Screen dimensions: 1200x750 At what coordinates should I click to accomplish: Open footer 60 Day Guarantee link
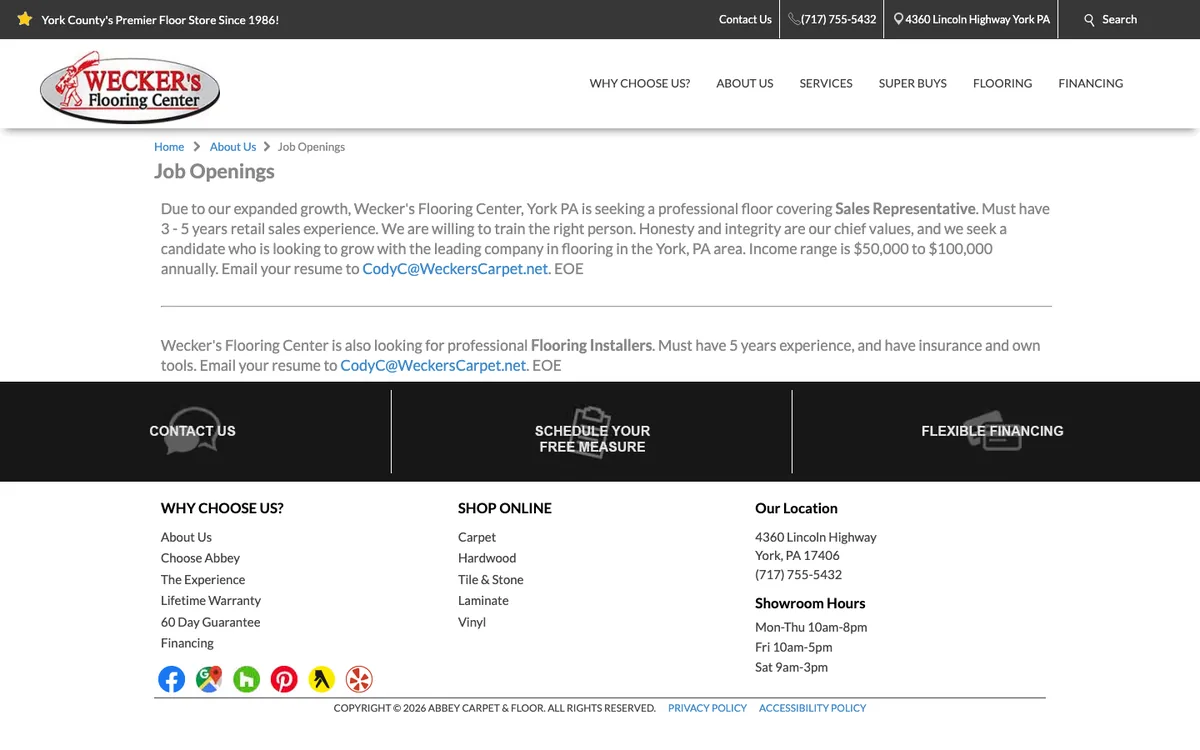coord(210,622)
